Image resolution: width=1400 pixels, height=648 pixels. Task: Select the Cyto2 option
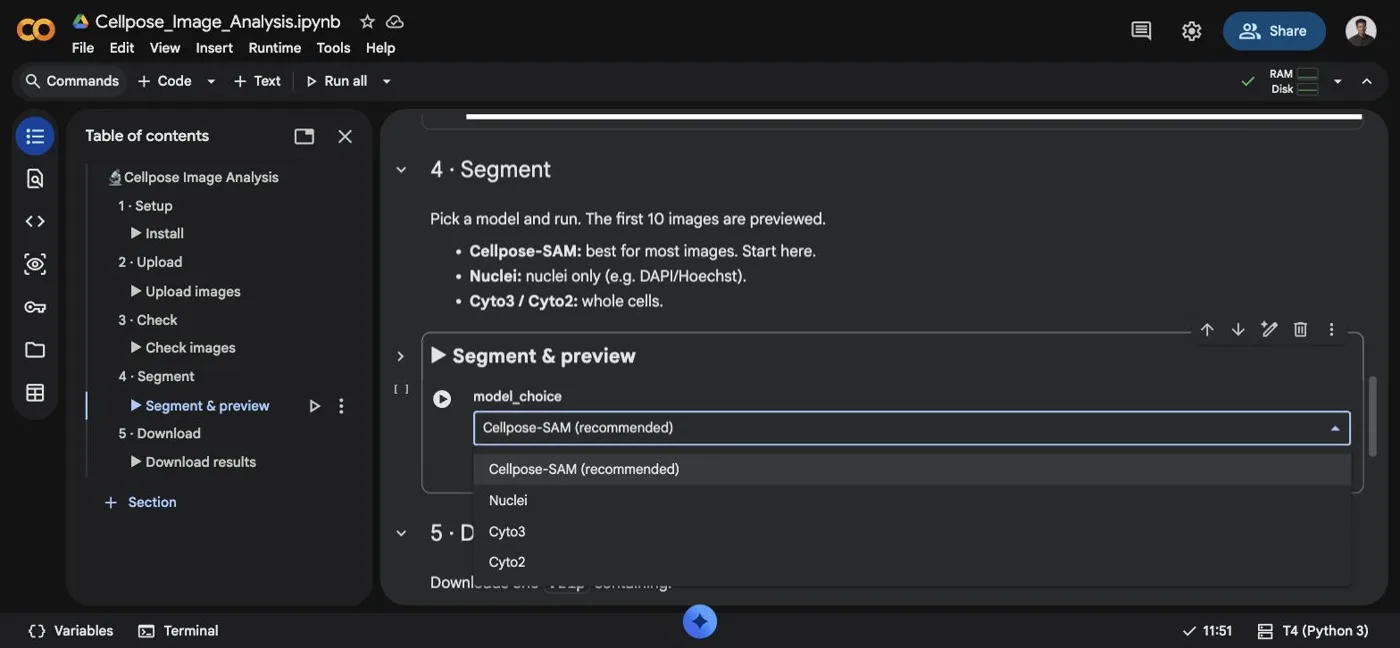tap(911, 562)
